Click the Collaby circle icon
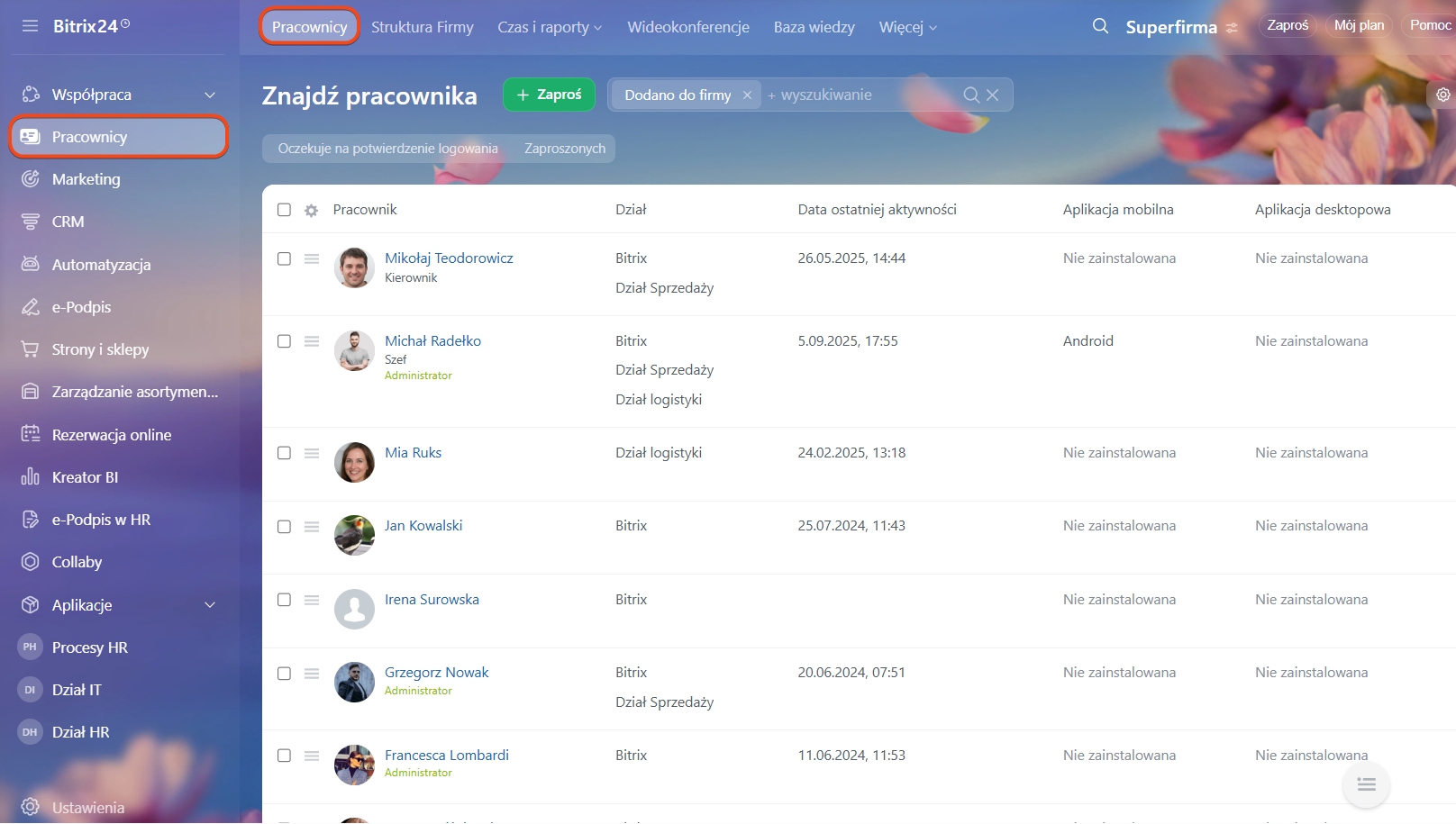 click(x=31, y=562)
